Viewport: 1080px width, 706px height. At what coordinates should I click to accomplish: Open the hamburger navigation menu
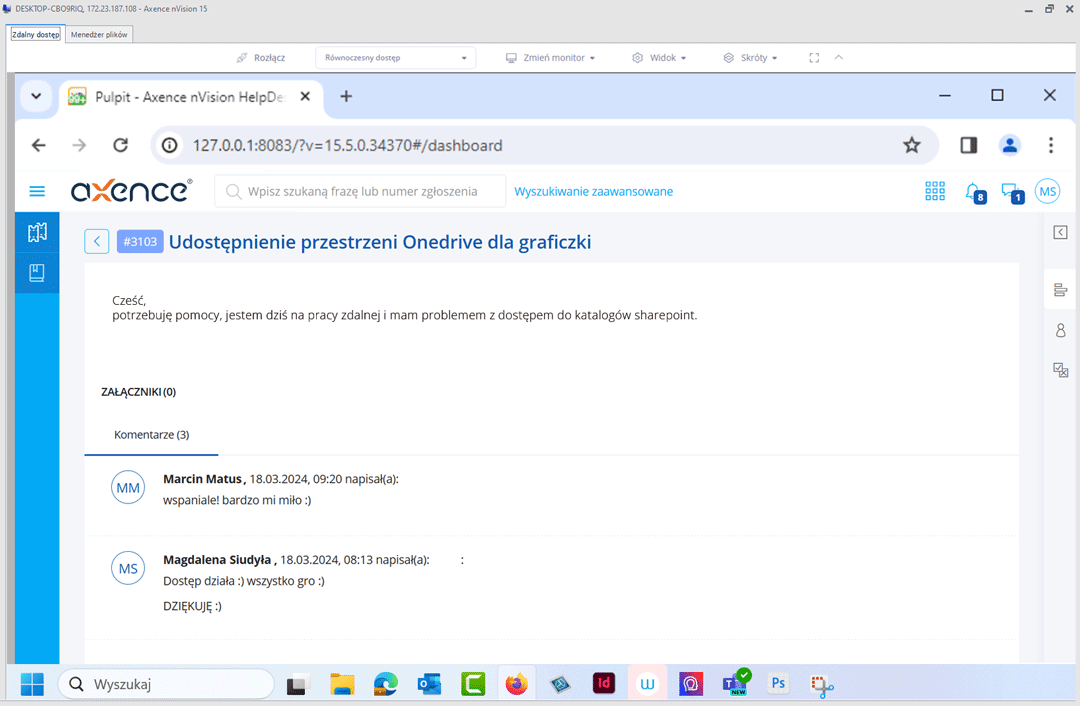38,191
